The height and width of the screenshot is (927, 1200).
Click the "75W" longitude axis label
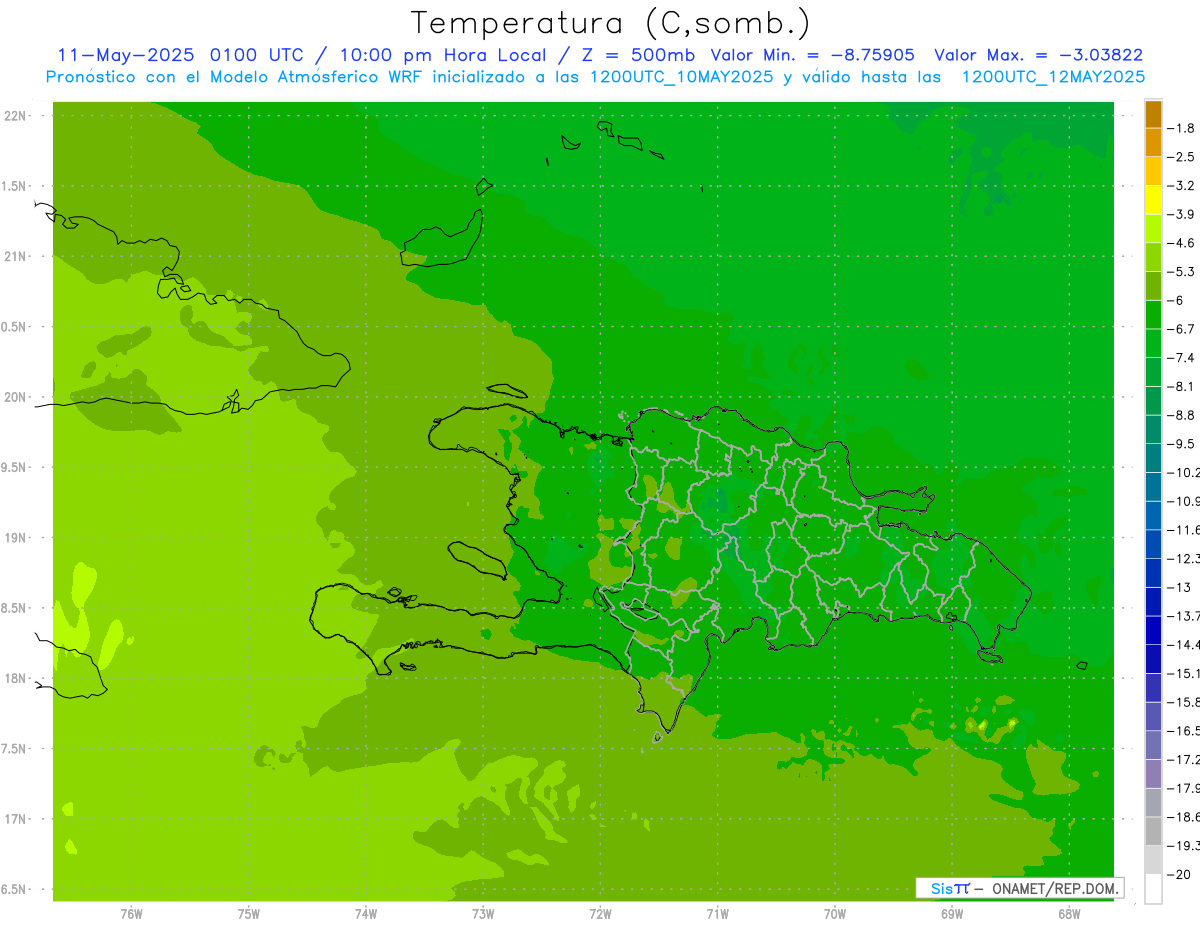249,914
